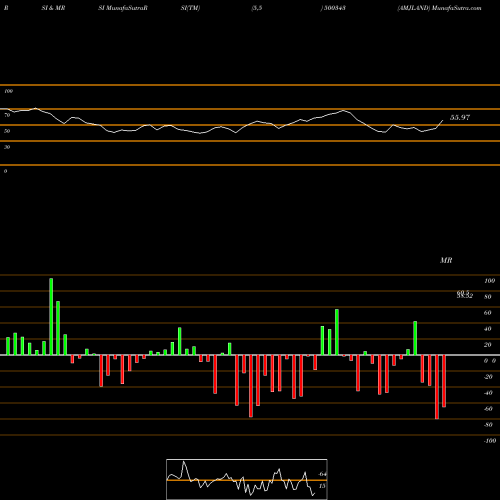Click the -100 axis label on the histogram
The image size is (500, 500).
pyautogui.click(x=490, y=441)
